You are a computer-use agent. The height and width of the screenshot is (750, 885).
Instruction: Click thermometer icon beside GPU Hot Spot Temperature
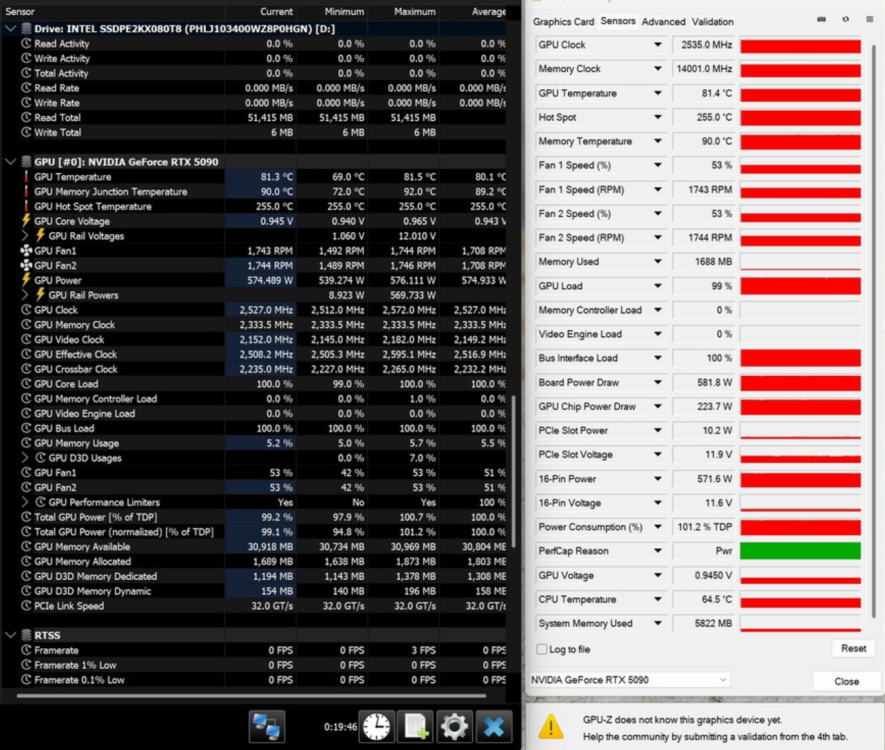coord(26,206)
